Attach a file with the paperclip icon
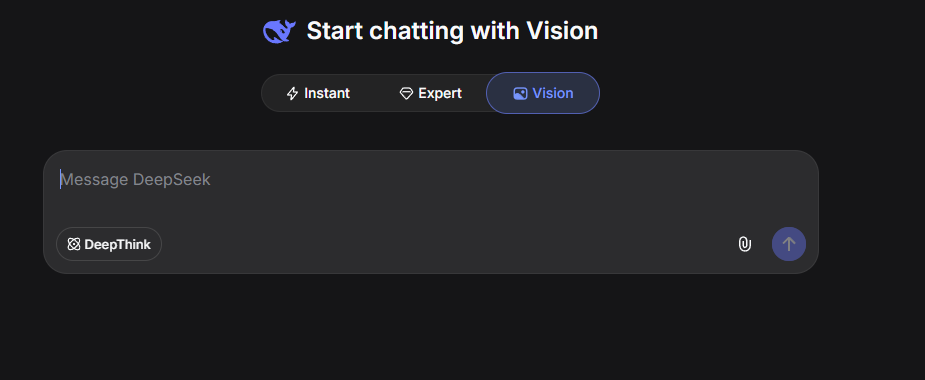The height and width of the screenshot is (380, 925). [745, 244]
